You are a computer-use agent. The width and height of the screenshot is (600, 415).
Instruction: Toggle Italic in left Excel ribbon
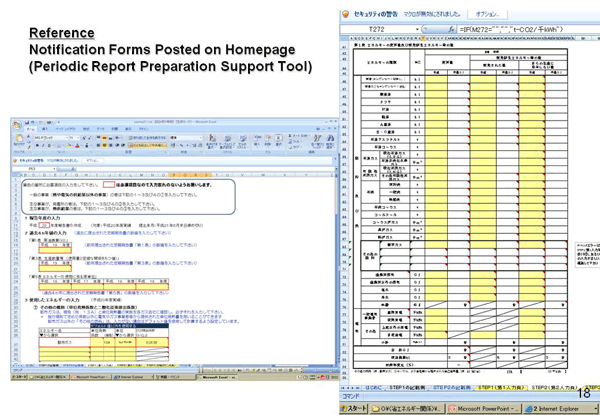click(42, 146)
